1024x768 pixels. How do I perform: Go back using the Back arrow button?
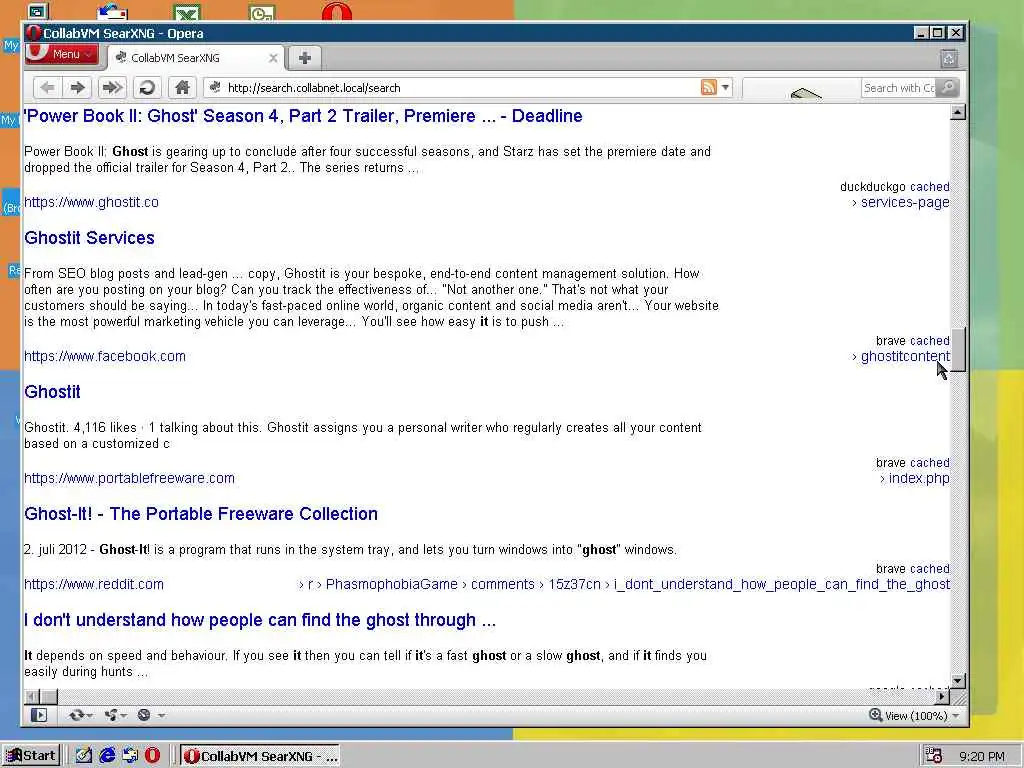pyautogui.click(x=47, y=88)
